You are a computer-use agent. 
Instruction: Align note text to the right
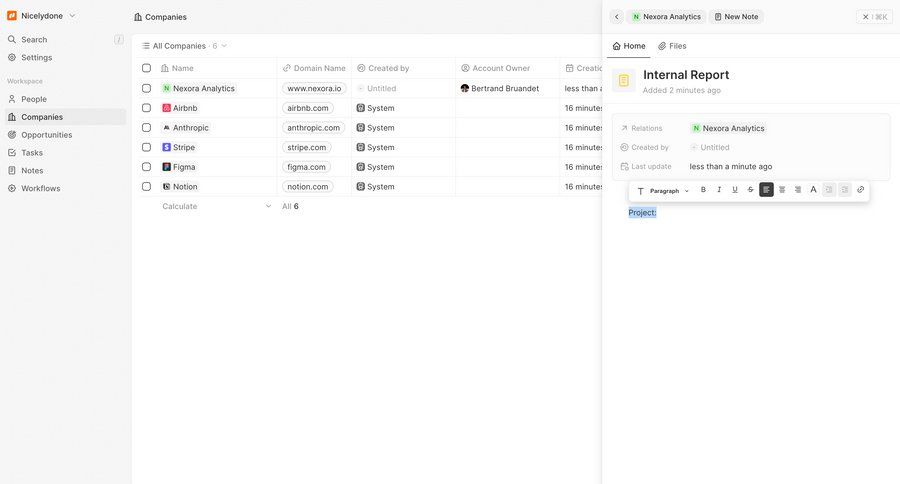[798, 189]
